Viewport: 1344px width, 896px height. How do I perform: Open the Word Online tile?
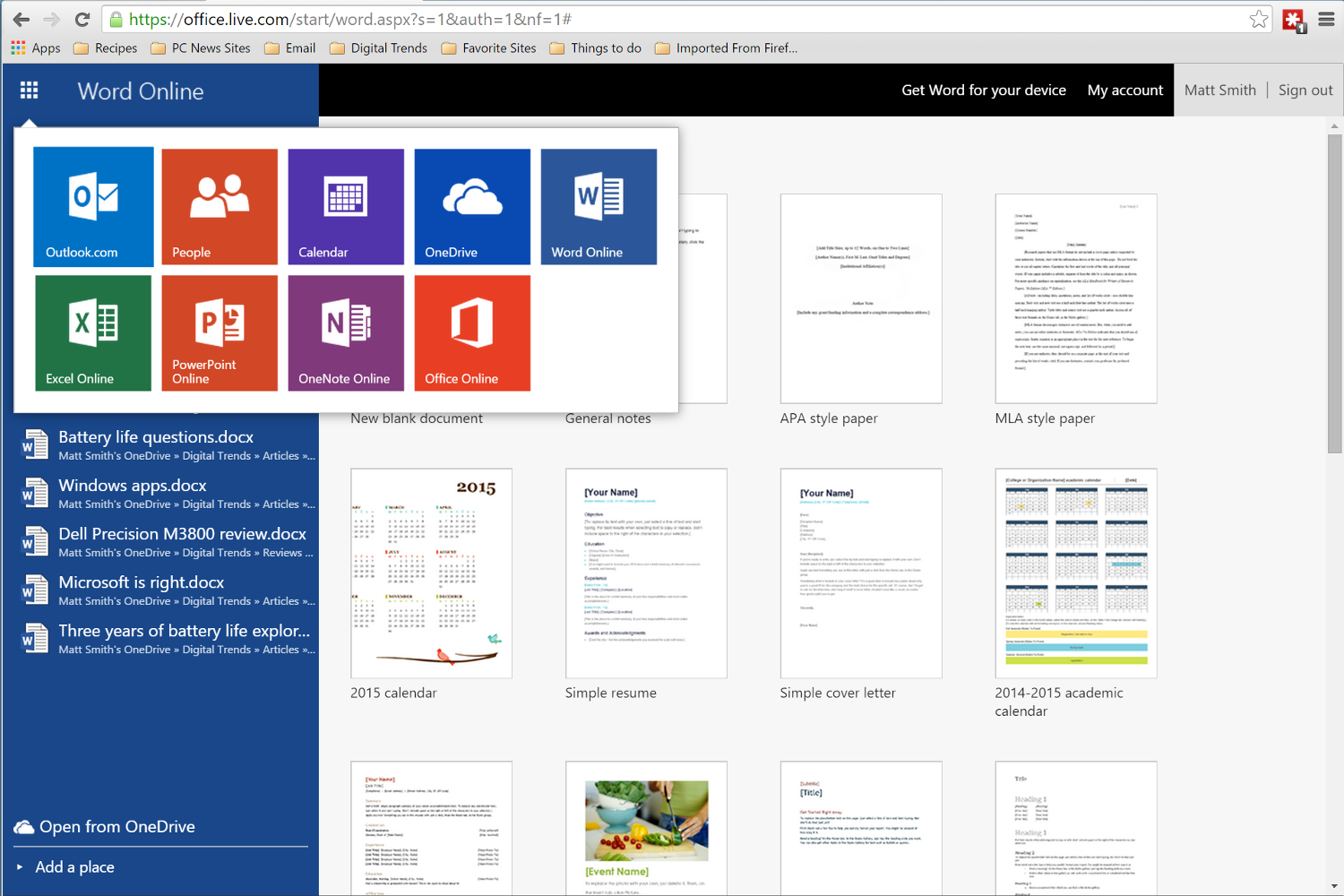click(x=599, y=207)
